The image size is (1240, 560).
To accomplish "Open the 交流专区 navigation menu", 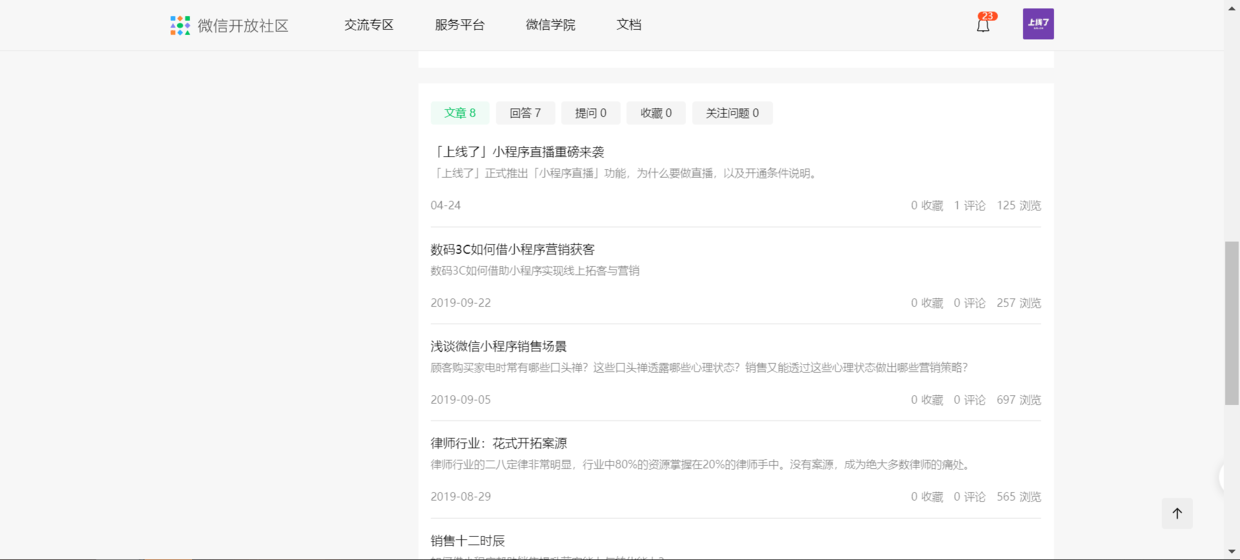I will pyautogui.click(x=369, y=25).
